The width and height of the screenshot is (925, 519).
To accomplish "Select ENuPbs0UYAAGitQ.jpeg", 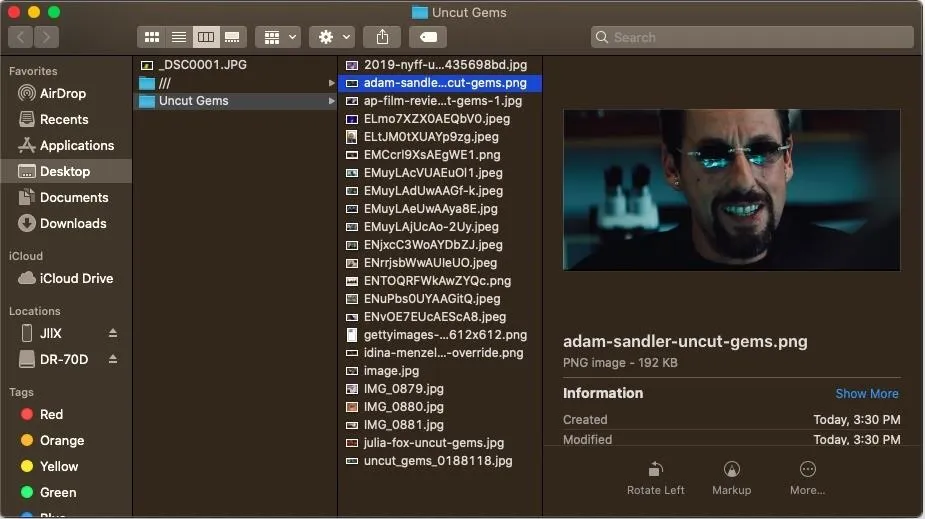I will click(x=441, y=299).
